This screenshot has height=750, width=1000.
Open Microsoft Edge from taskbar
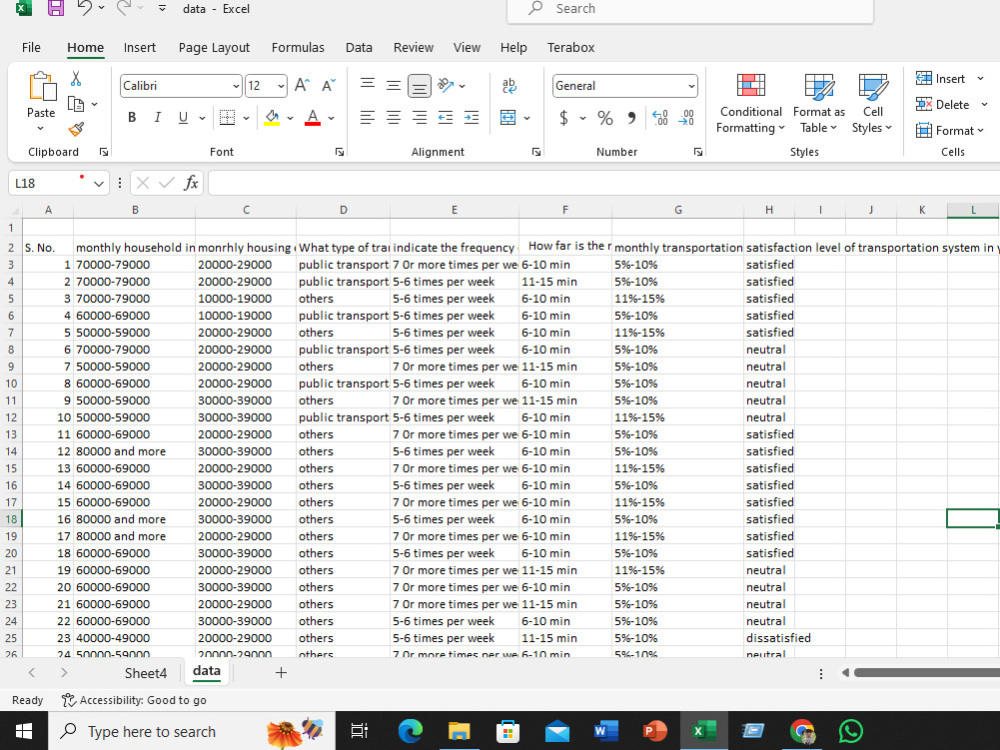tap(410, 731)
